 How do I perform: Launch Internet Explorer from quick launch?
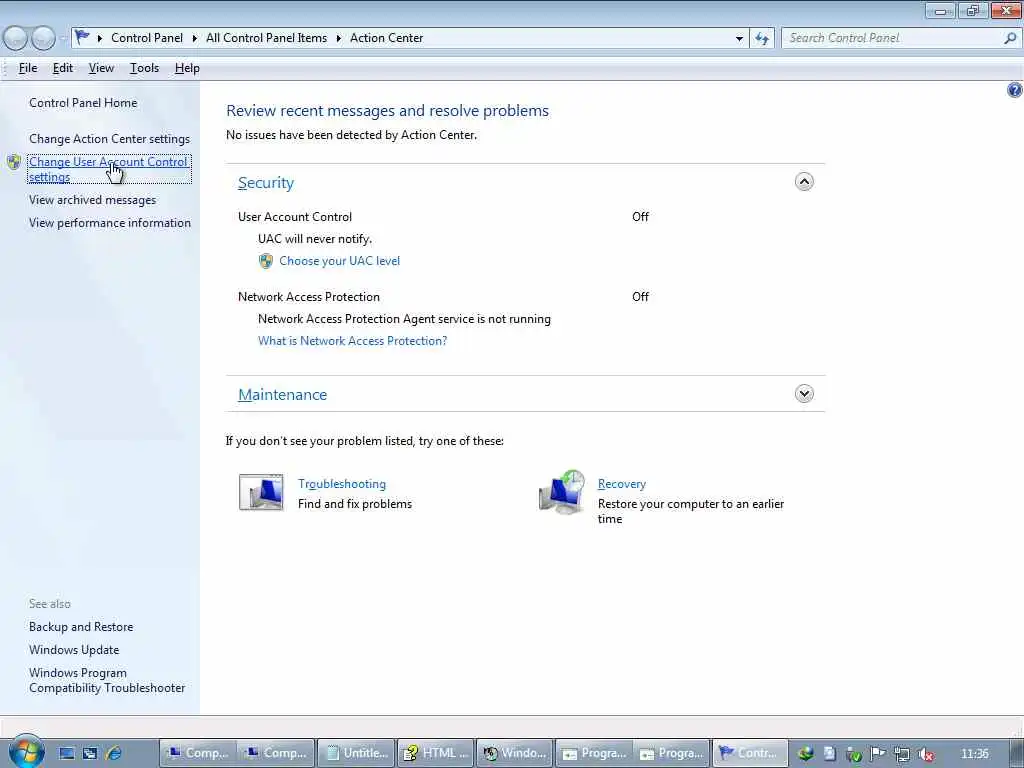point(114,753)
